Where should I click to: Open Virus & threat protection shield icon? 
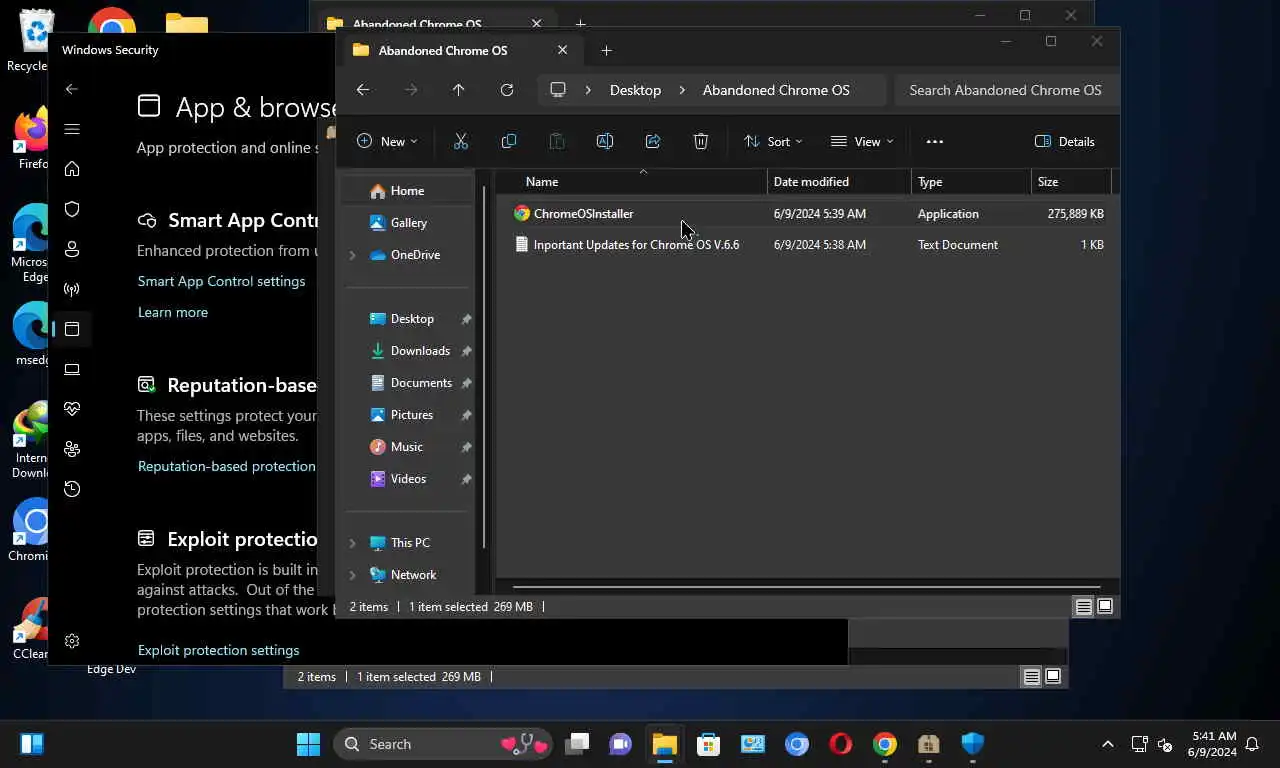(72, 209)
